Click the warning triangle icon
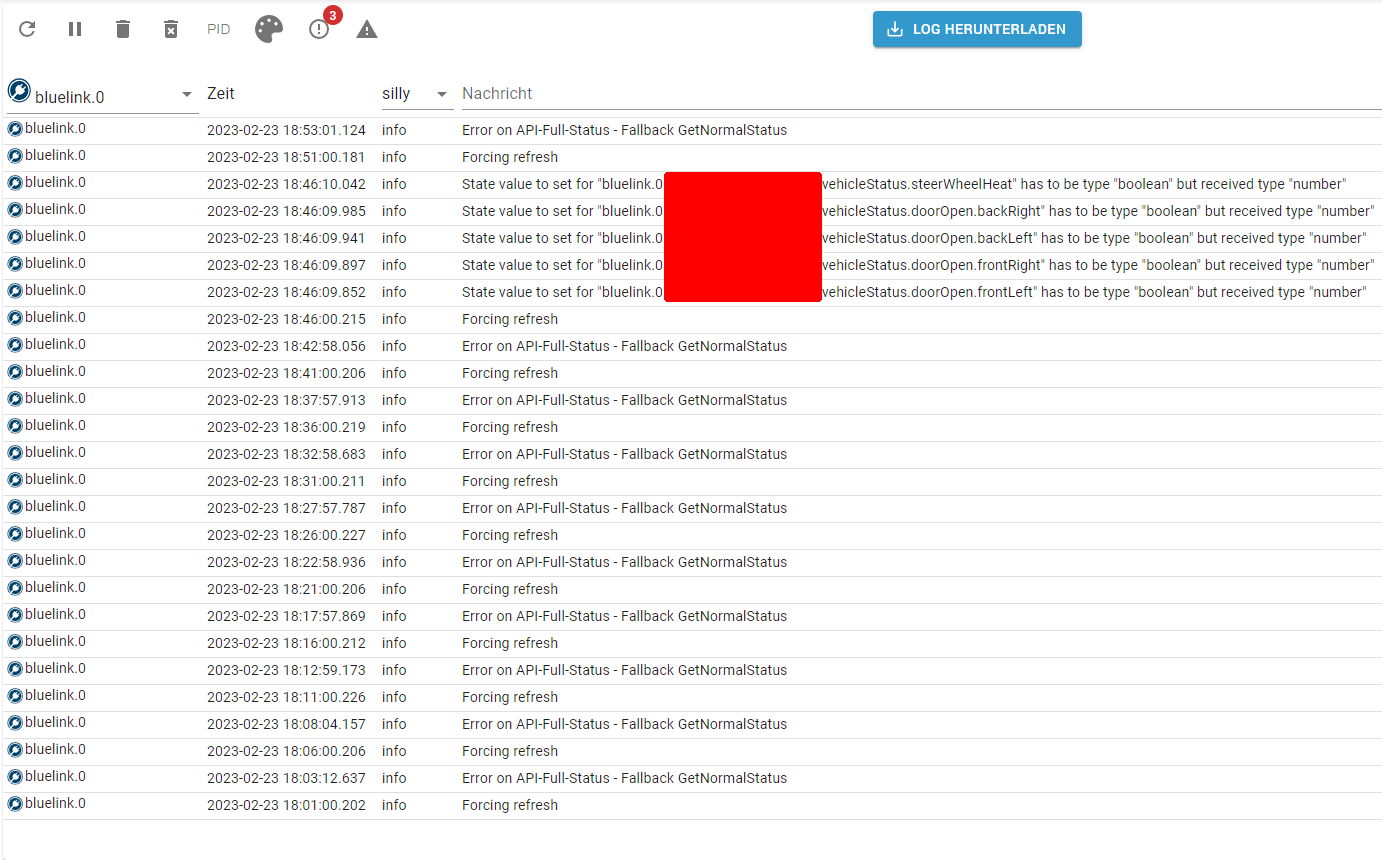This screenshot has height=860, width=1382. click(367, 29)
